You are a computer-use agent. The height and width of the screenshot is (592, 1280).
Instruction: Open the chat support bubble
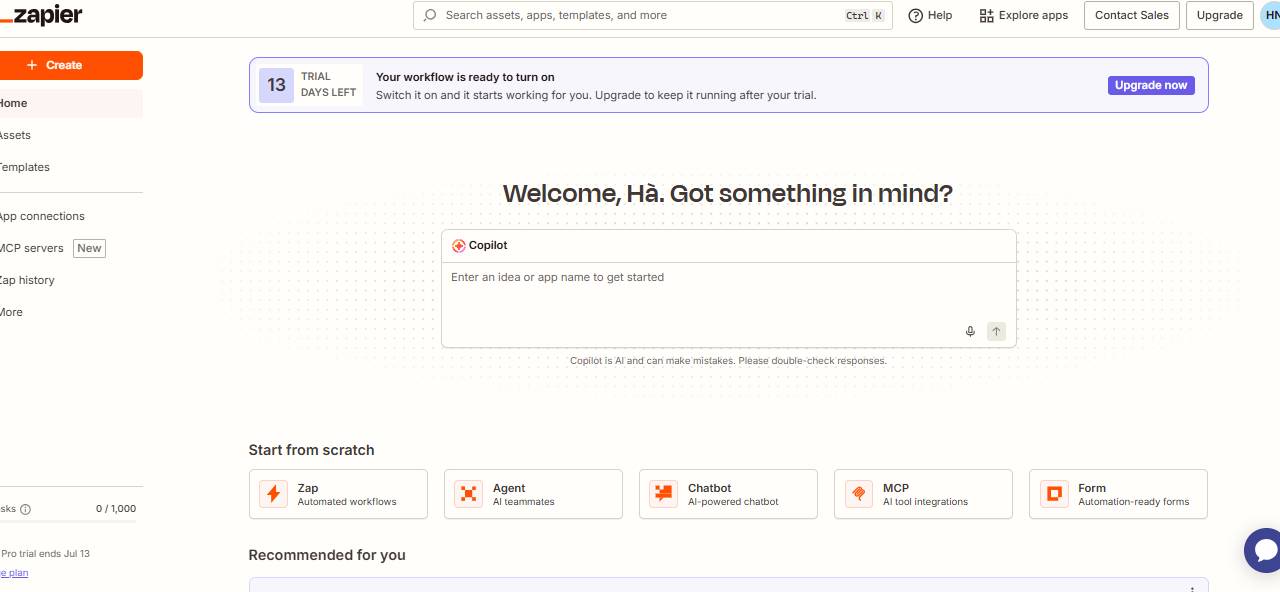[1264, 550]
